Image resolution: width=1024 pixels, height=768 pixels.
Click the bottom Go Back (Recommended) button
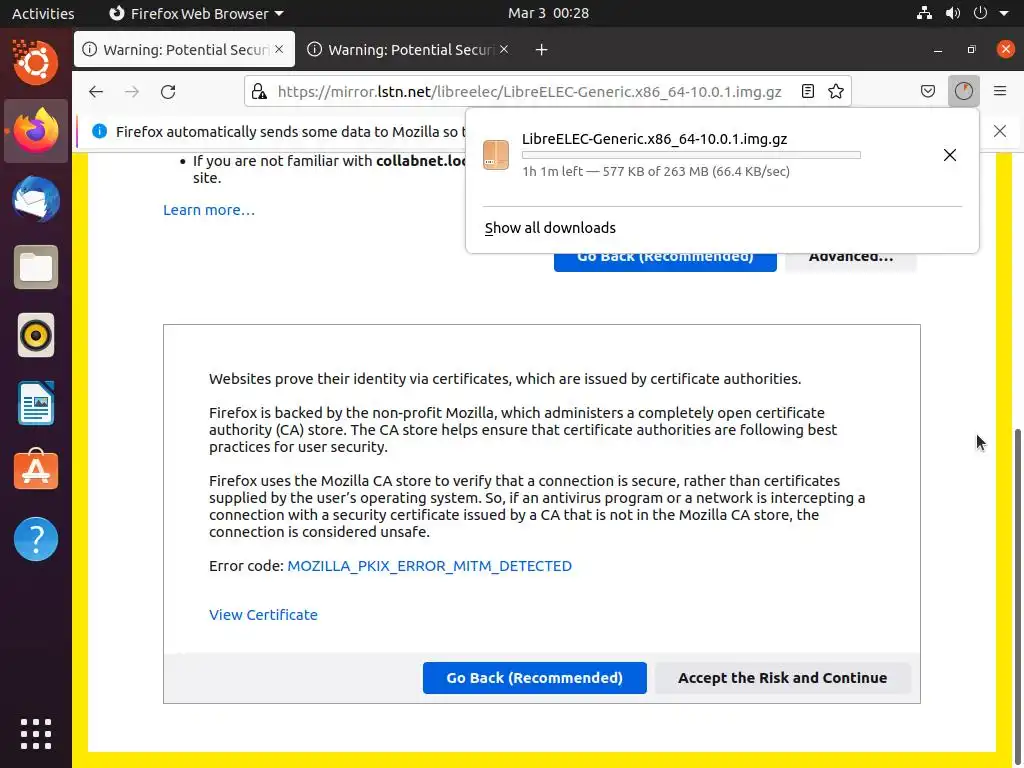[534, 678]
